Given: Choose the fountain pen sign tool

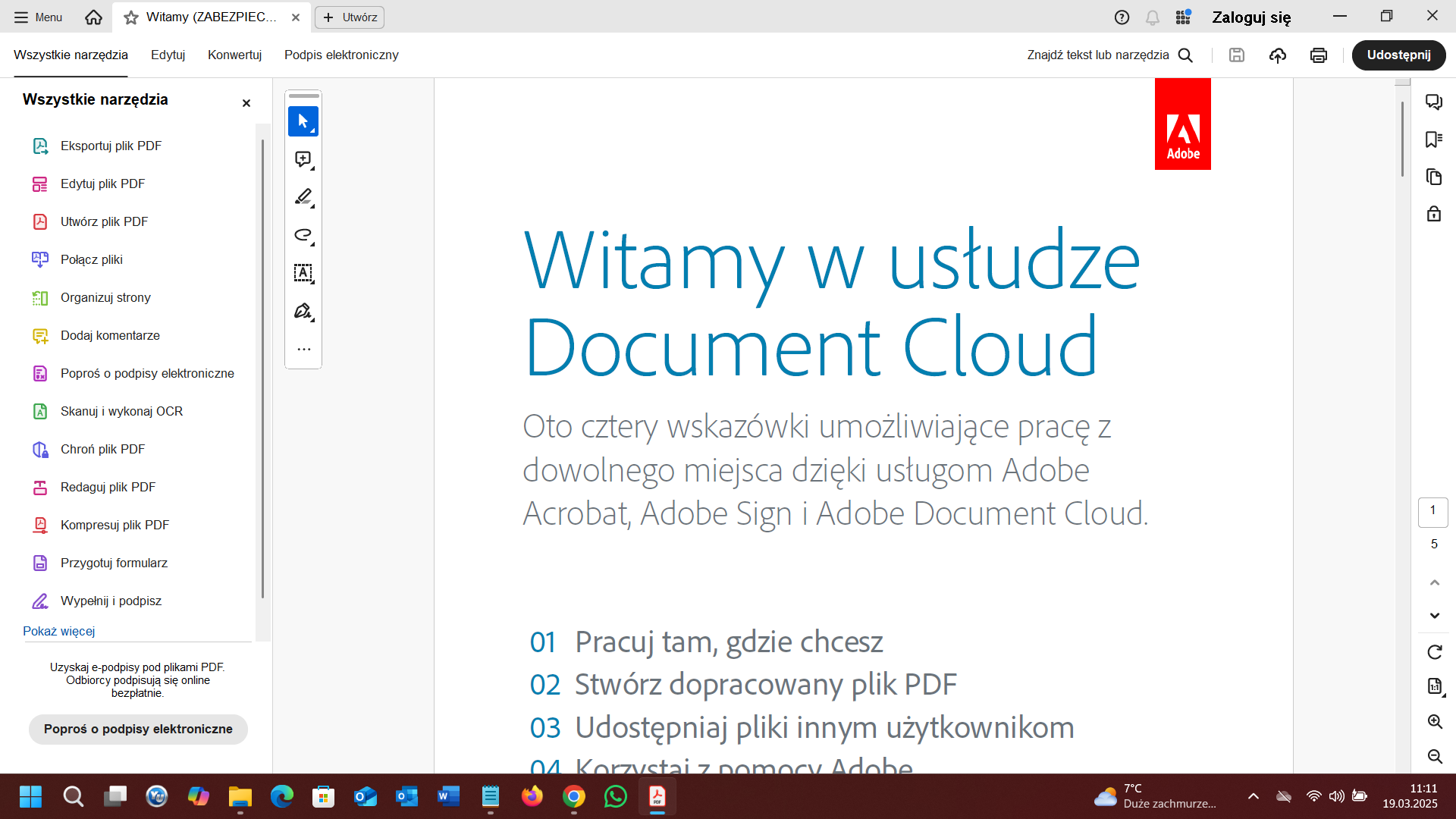Looking at the screenshot, I should (303, 311).
